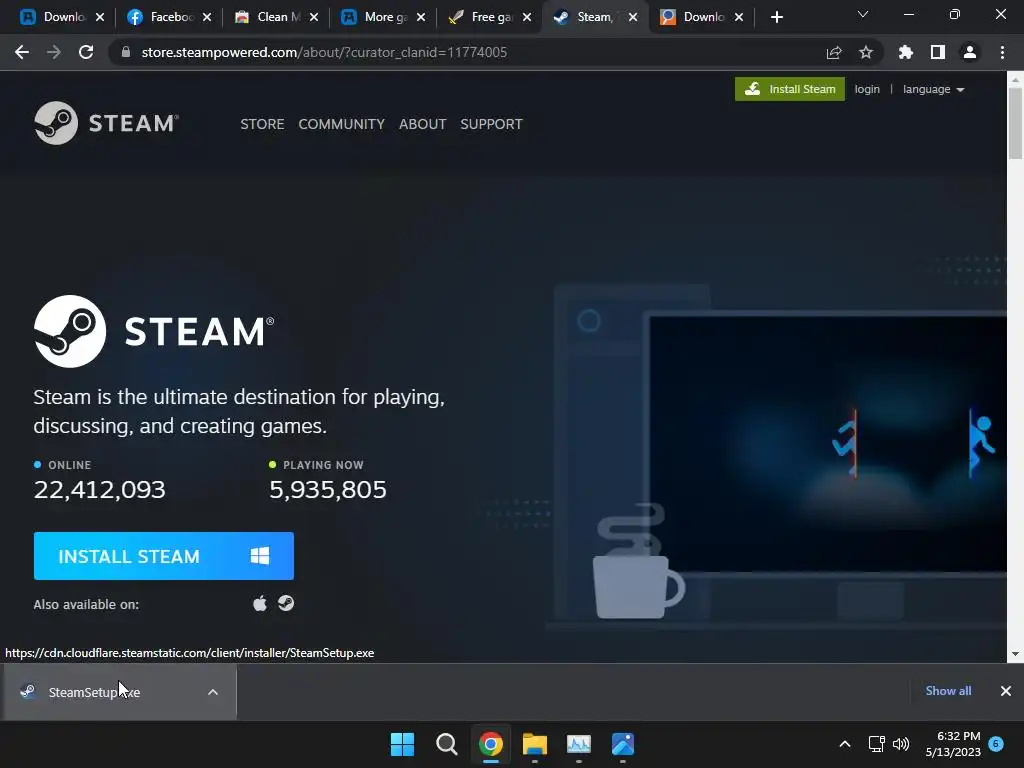Open the tab search chevron
The image size is (1024, 768).
click(863, 14)
